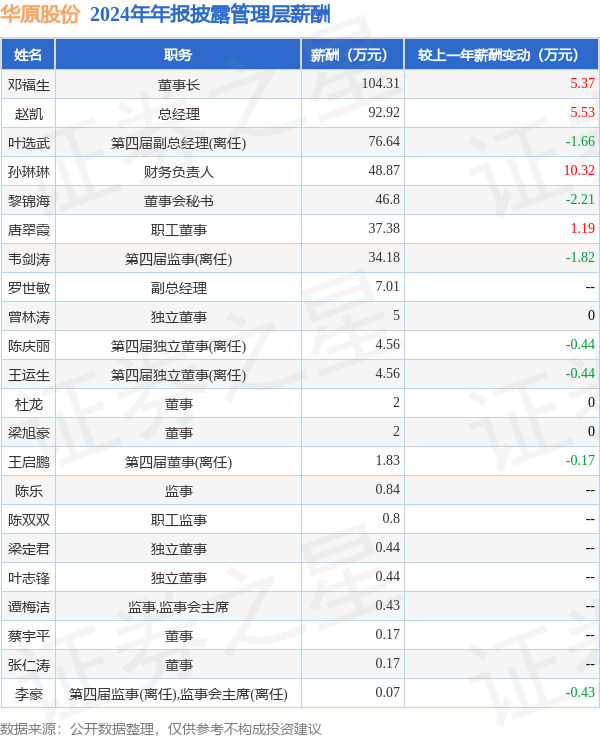Click the 第四届董事(离任) cell
The image size is (600, 738).
178,462
